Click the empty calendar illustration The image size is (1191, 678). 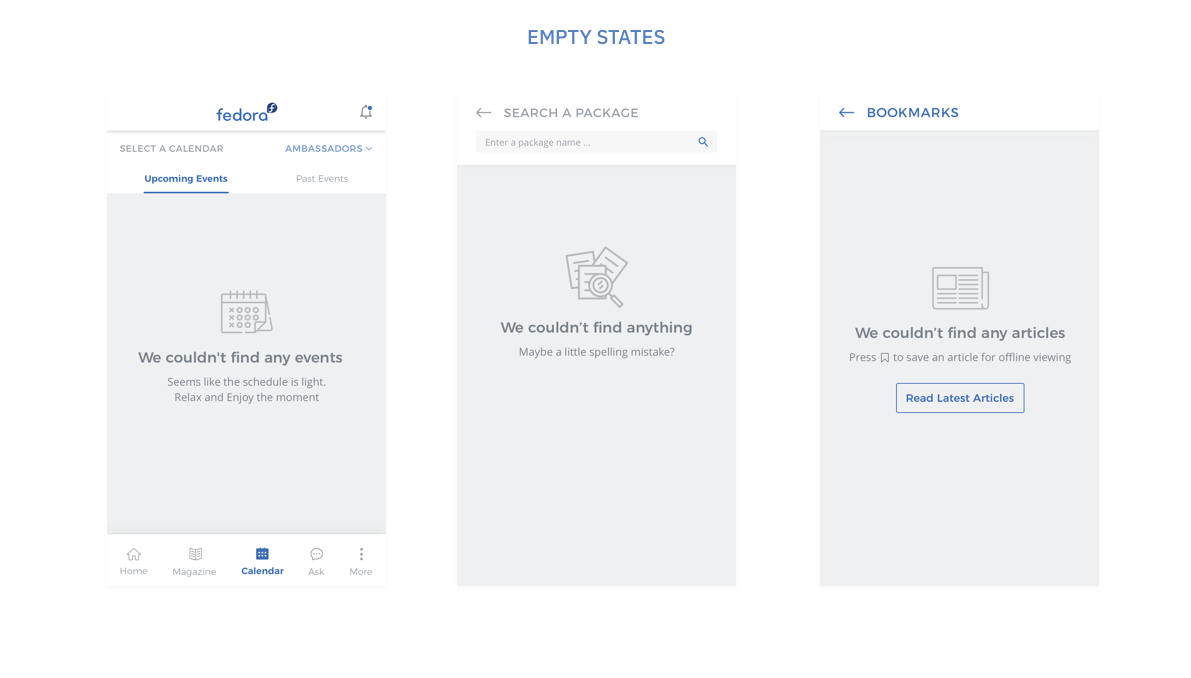246,311
